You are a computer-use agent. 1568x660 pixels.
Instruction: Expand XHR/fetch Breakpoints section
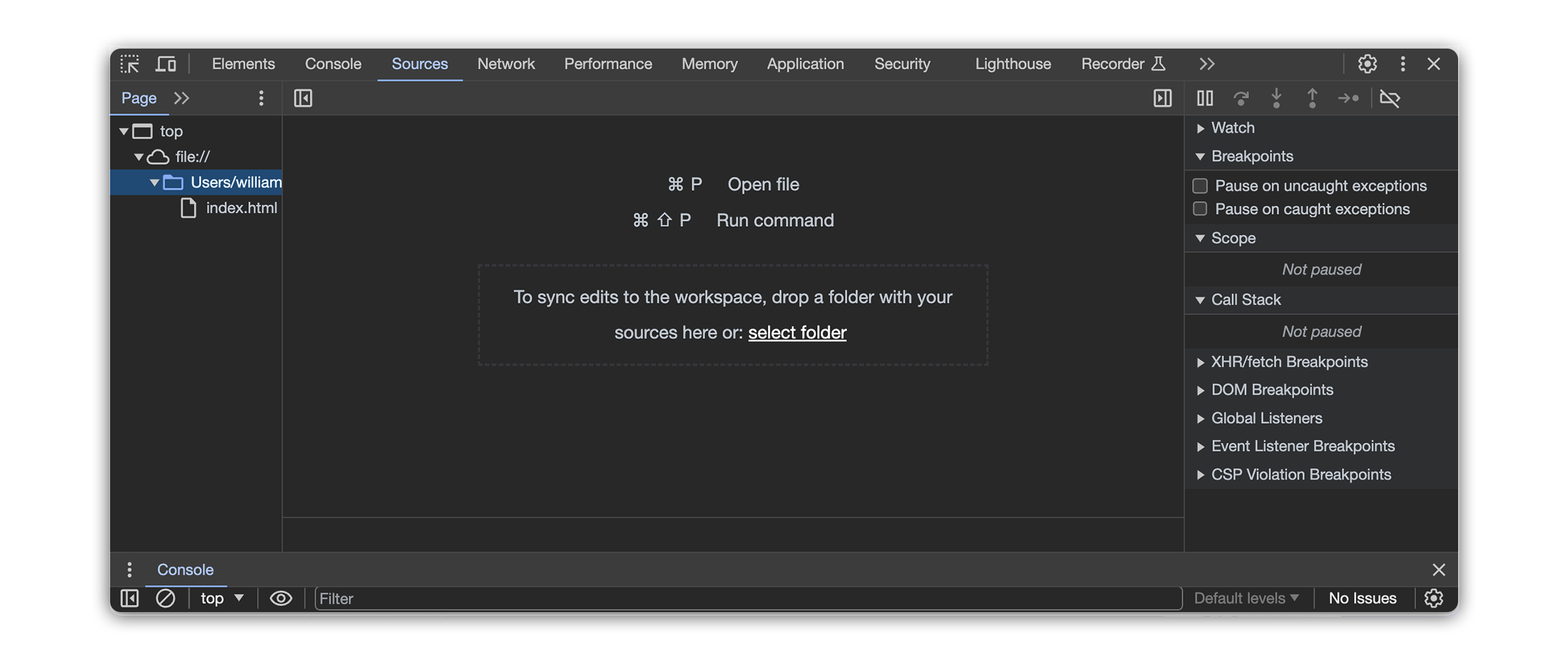[x=1289, y=362]
